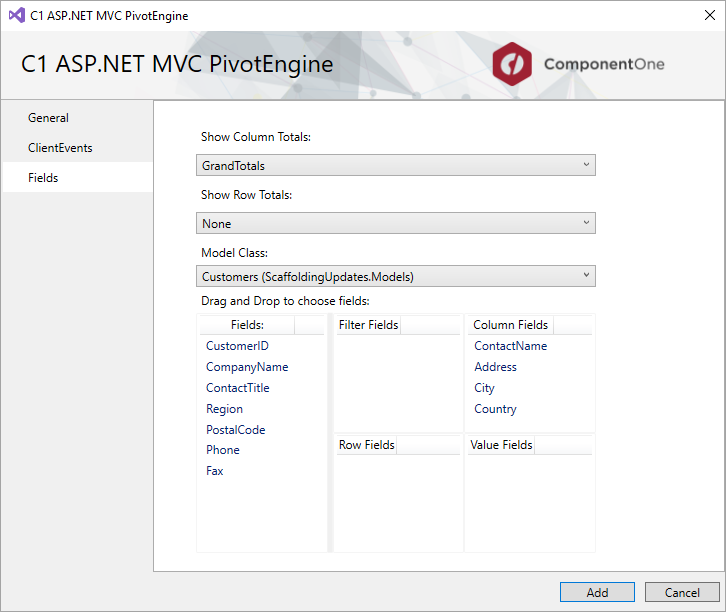The height and width of the screenshot is (612, 726).
Task: Expand the Model Class combo box
Action: [395, 276]
